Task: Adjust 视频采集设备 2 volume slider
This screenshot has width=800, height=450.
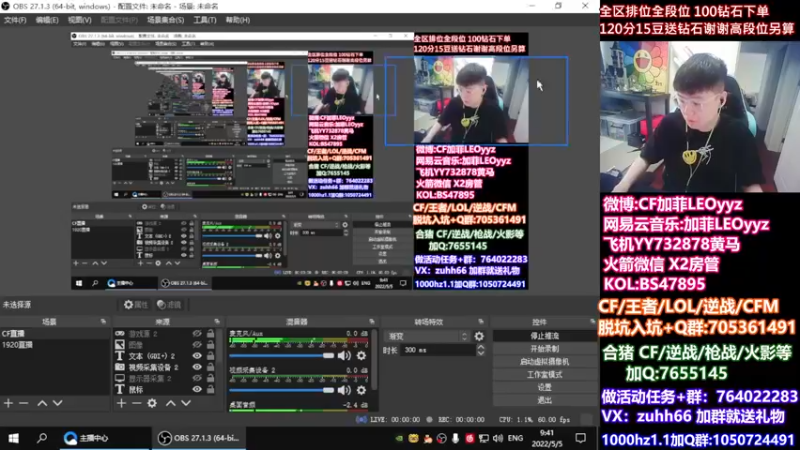Action: coord(282,390)
